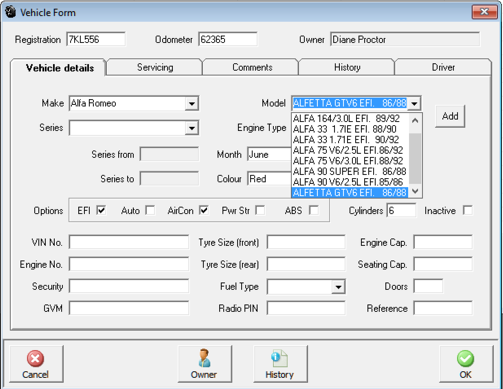Select ALFA 75 V6/3.0L EFI 88/92
503x389 pixels.
point(350,161)
